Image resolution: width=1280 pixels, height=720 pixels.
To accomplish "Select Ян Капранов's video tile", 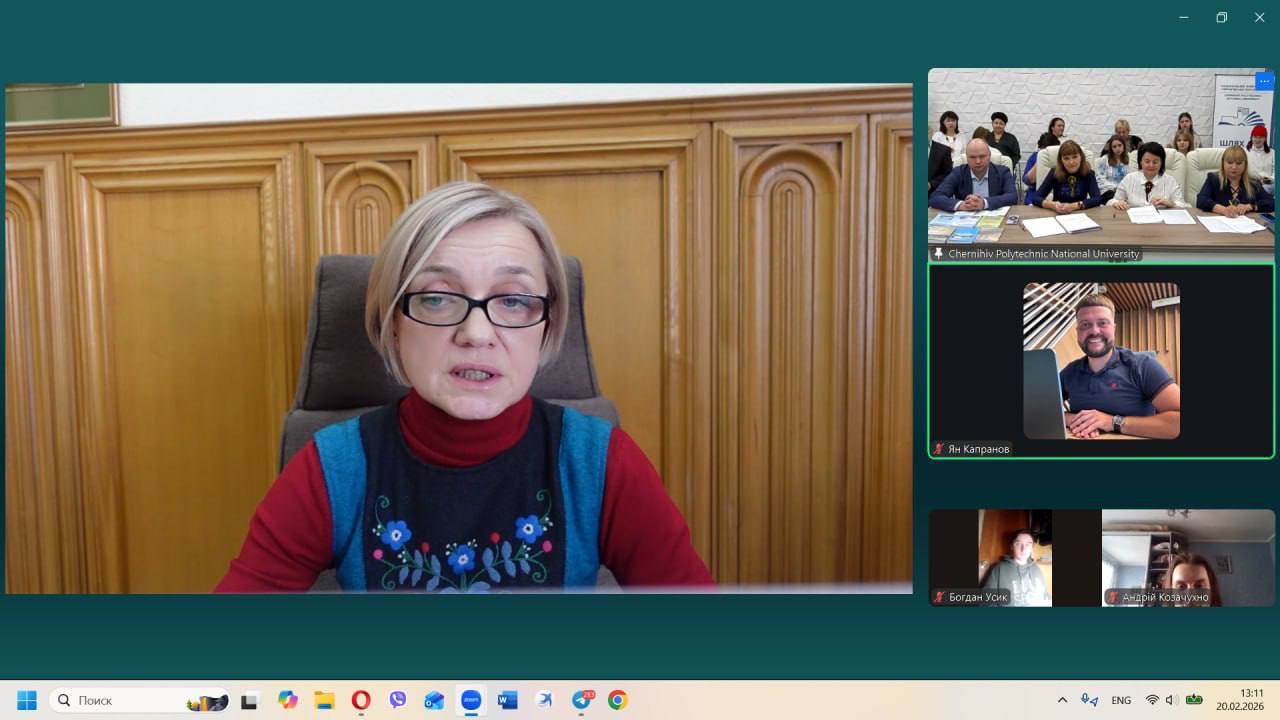I will tap(1101, 360).
